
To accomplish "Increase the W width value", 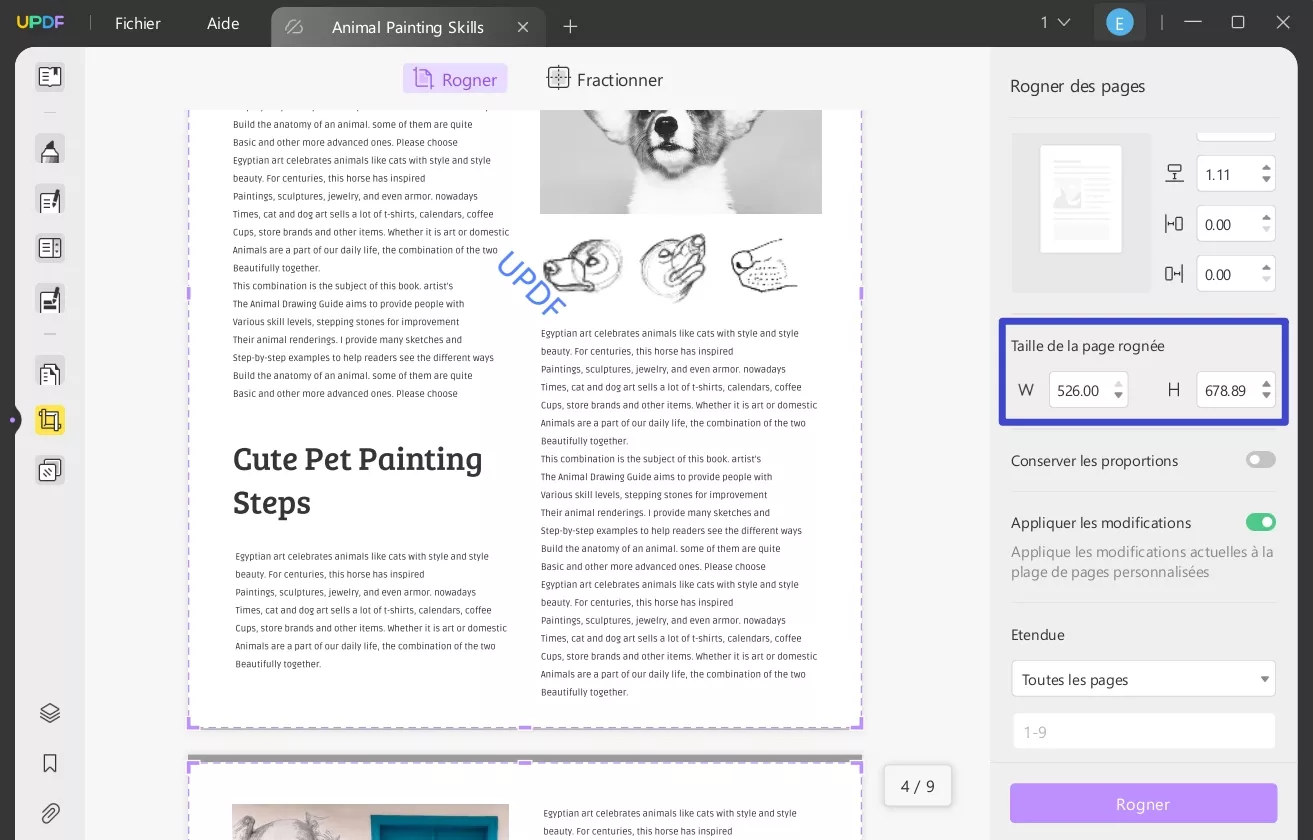I will 1119,384.
